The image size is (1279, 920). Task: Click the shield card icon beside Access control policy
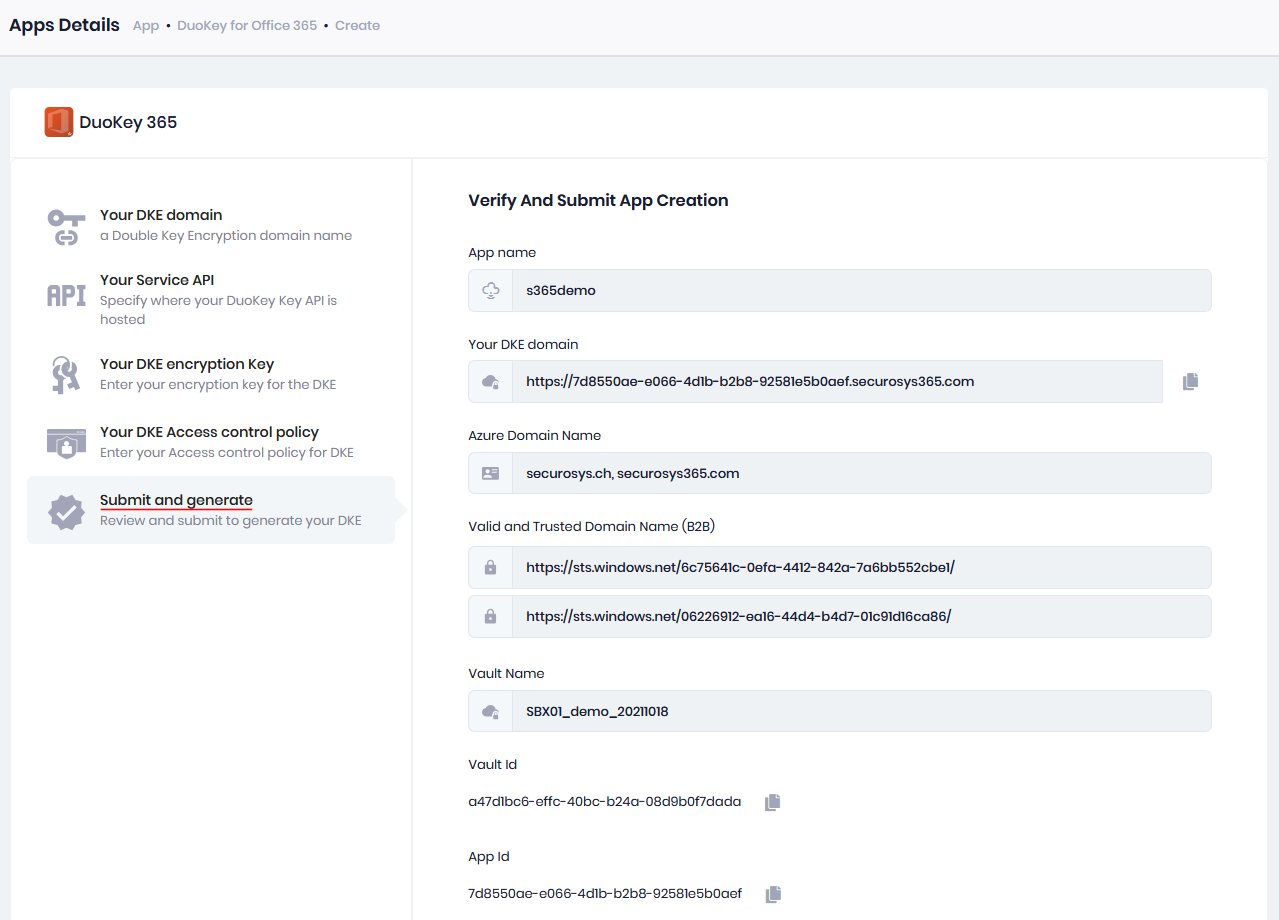coord(66,442)
